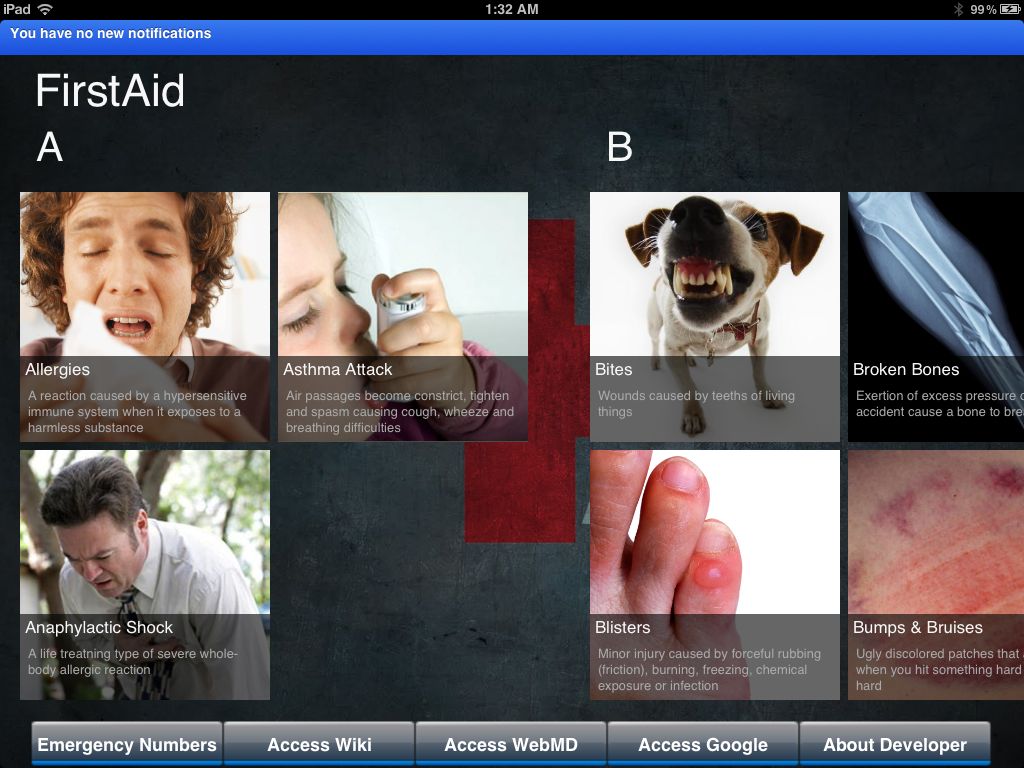This screenshot has height=768, width=1024.
Task: Select the Anaphylactic Shock tile
Action: 144,575
